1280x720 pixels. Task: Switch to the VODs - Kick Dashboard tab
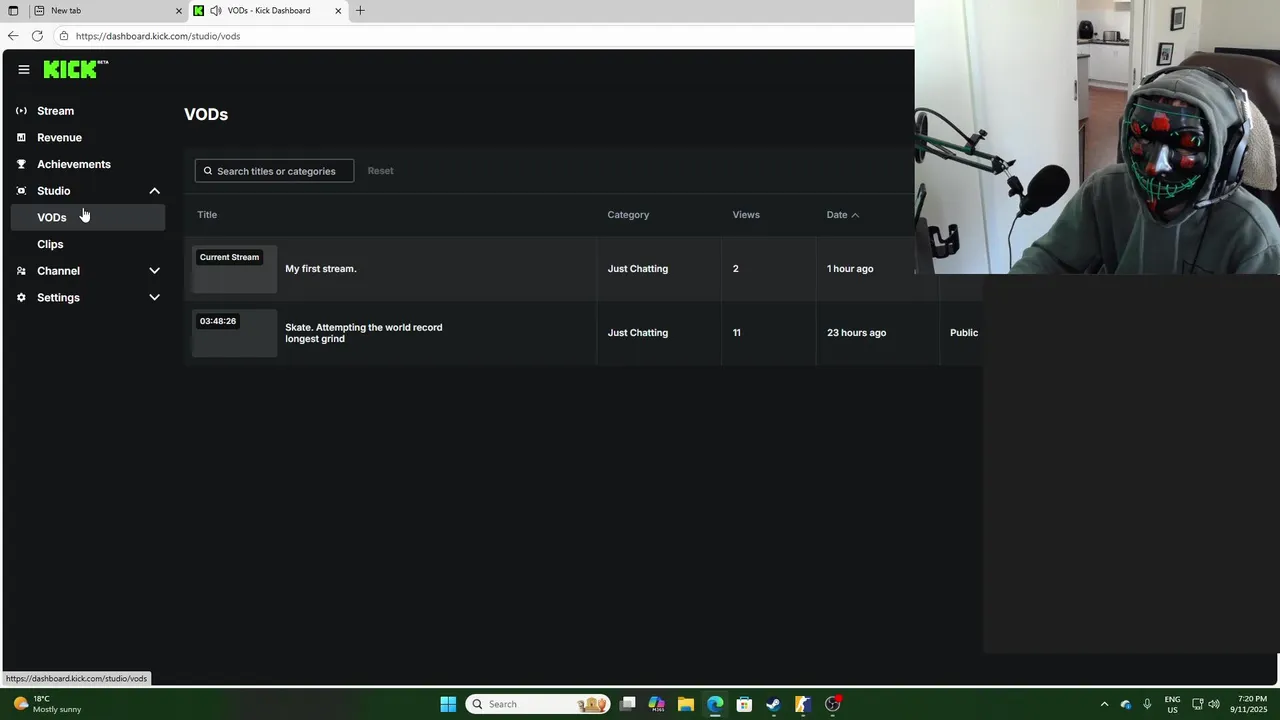pos(268,11)
